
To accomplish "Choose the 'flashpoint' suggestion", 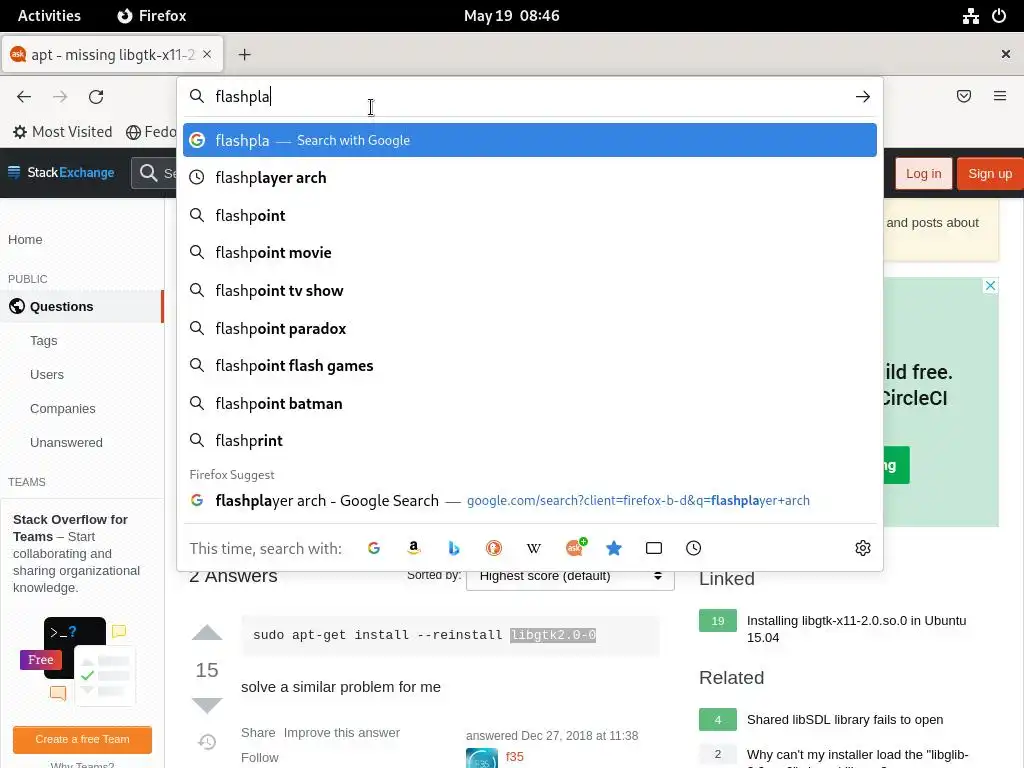I will pos(530,216).
